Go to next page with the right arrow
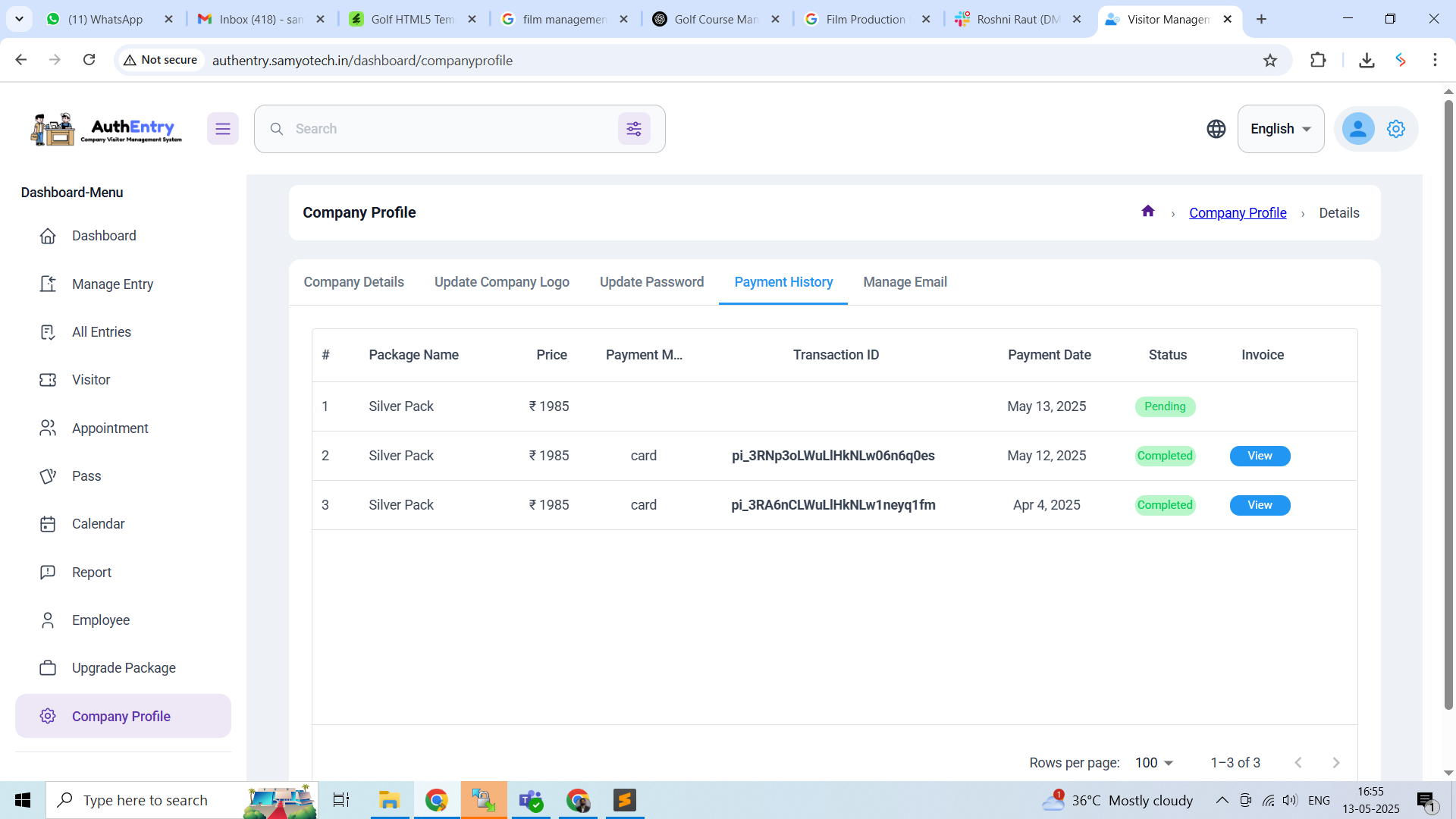The width and height of the screenshot is (1456, 819). 1335,762
